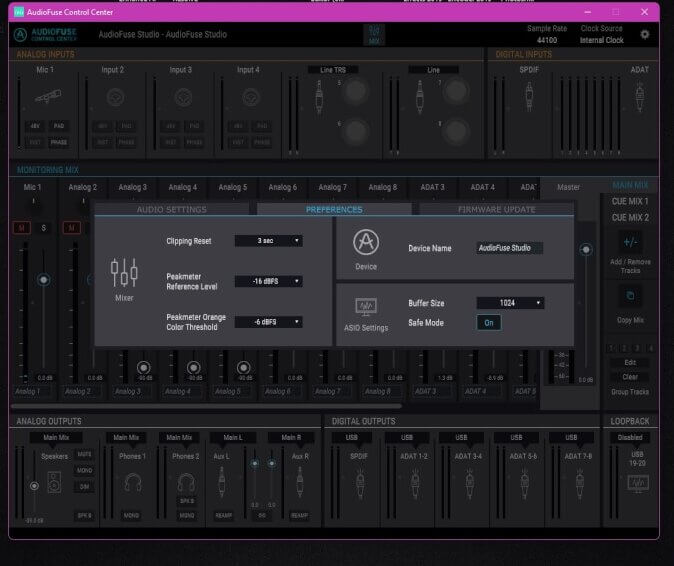Select the CUE MIX 2 tab
The width and height of the screenshot is (674, 566).
tap(630, 218)
